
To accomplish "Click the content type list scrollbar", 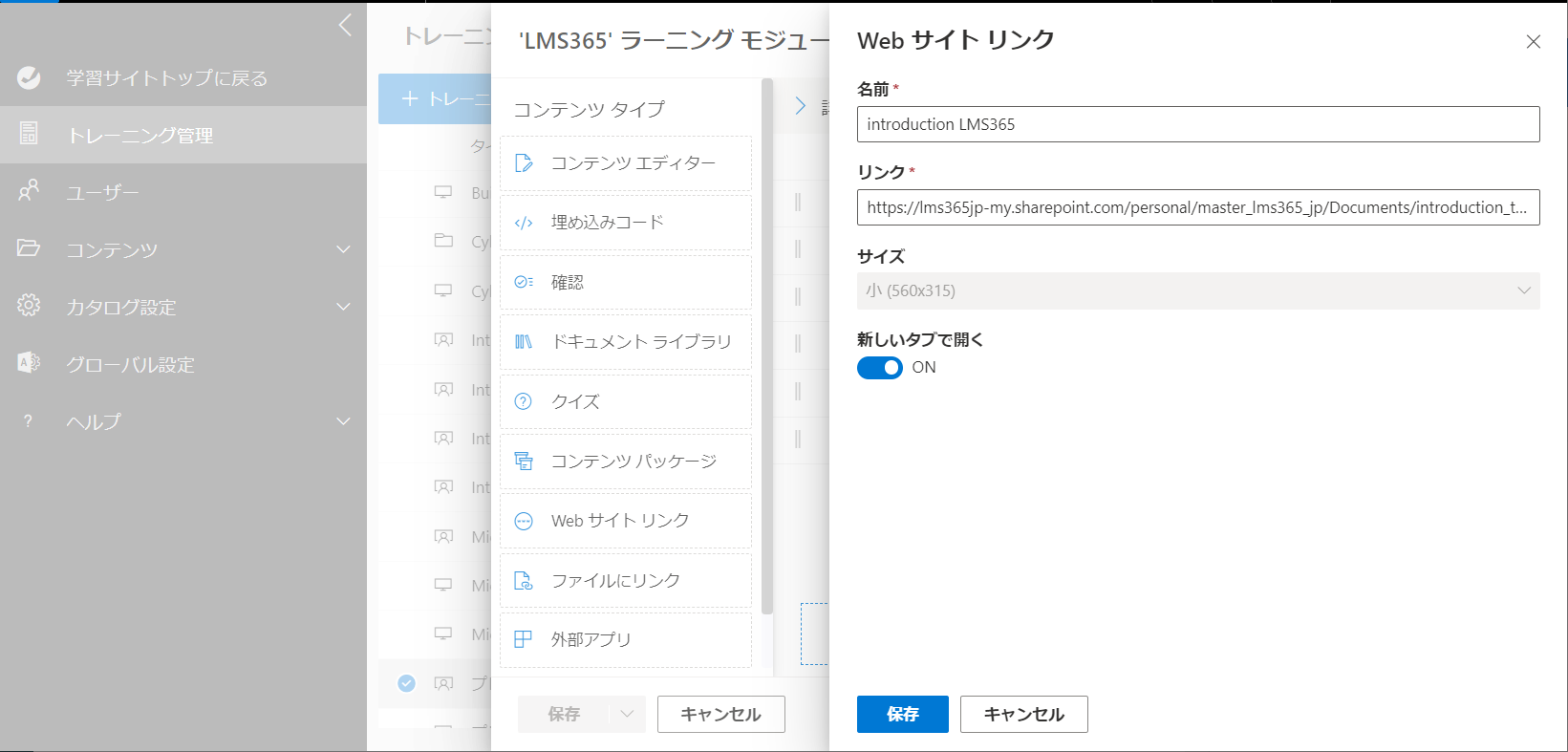I will [767, 346].
